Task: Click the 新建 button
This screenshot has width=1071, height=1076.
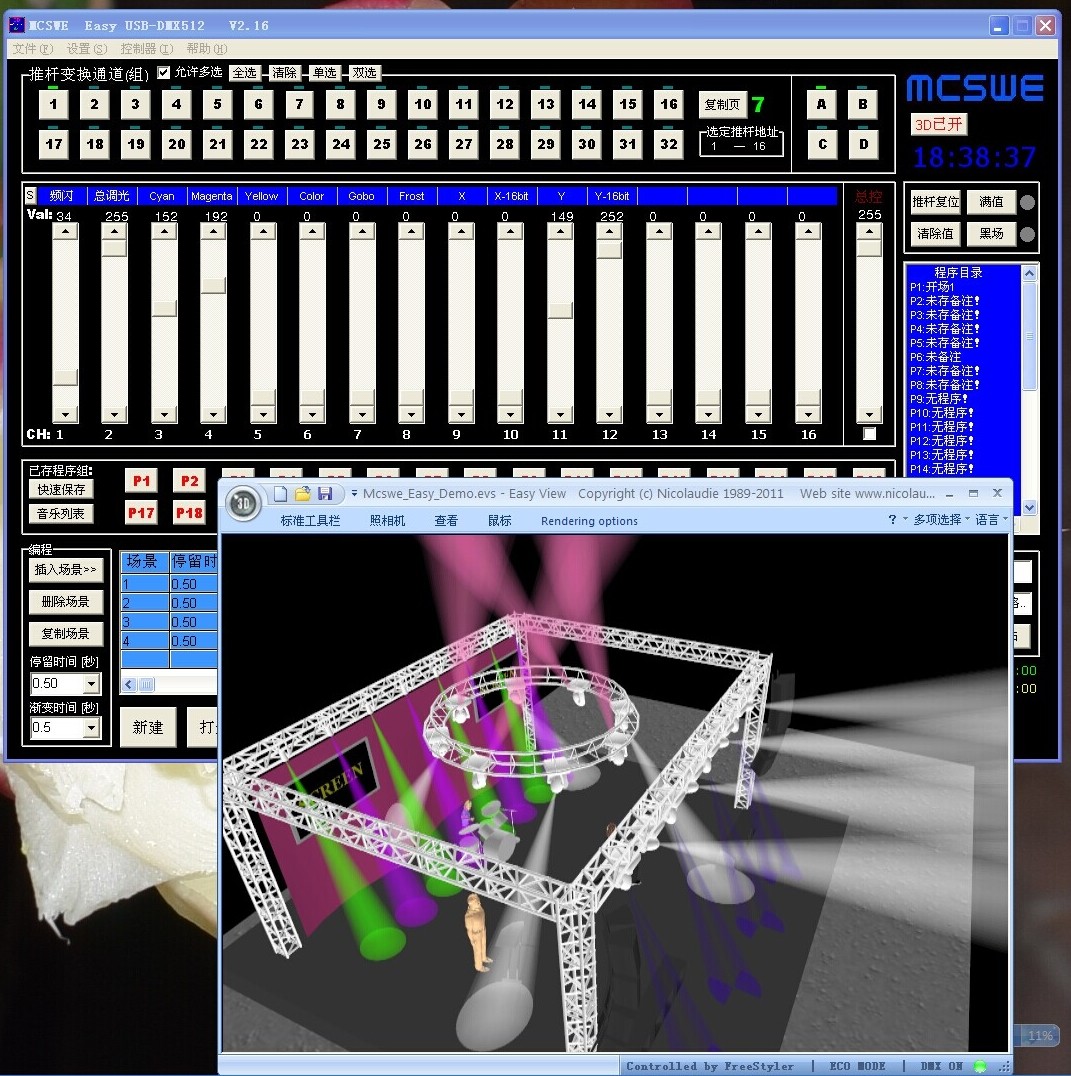Action: tap(148, 727)
